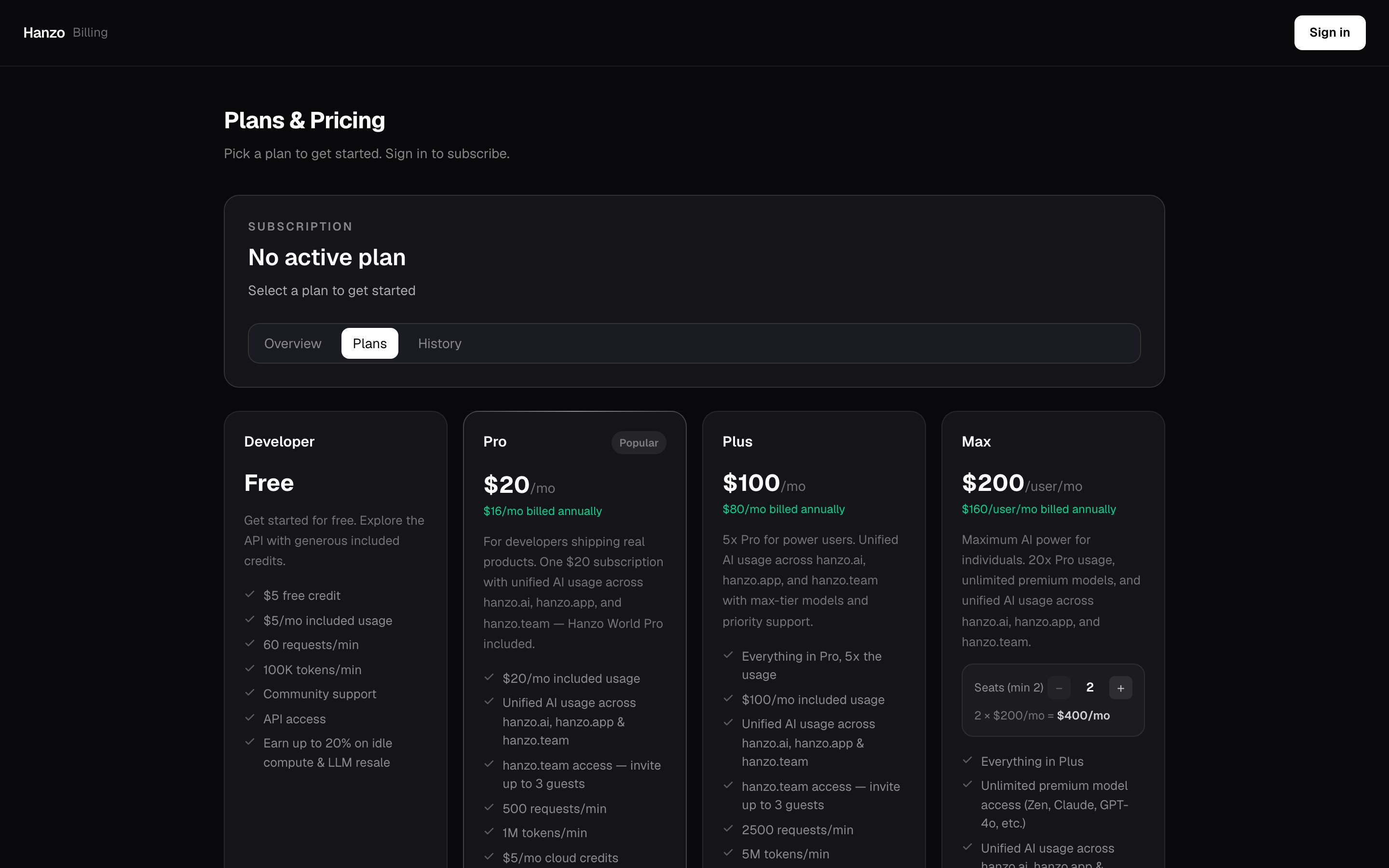Click the Developer plan title
The image size is (1389, 868).
[280, 441]
